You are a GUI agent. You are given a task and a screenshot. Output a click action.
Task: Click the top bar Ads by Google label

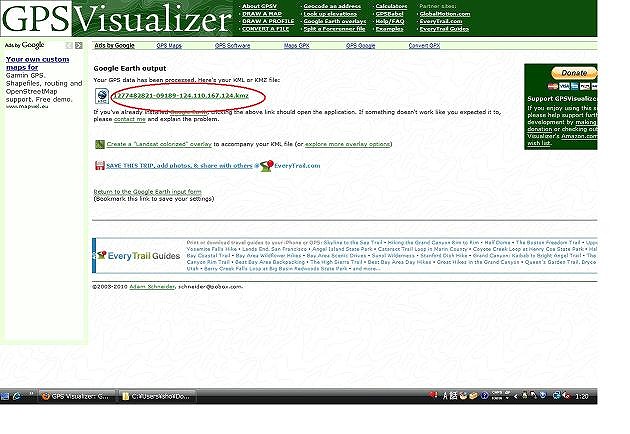click(115, 45)
